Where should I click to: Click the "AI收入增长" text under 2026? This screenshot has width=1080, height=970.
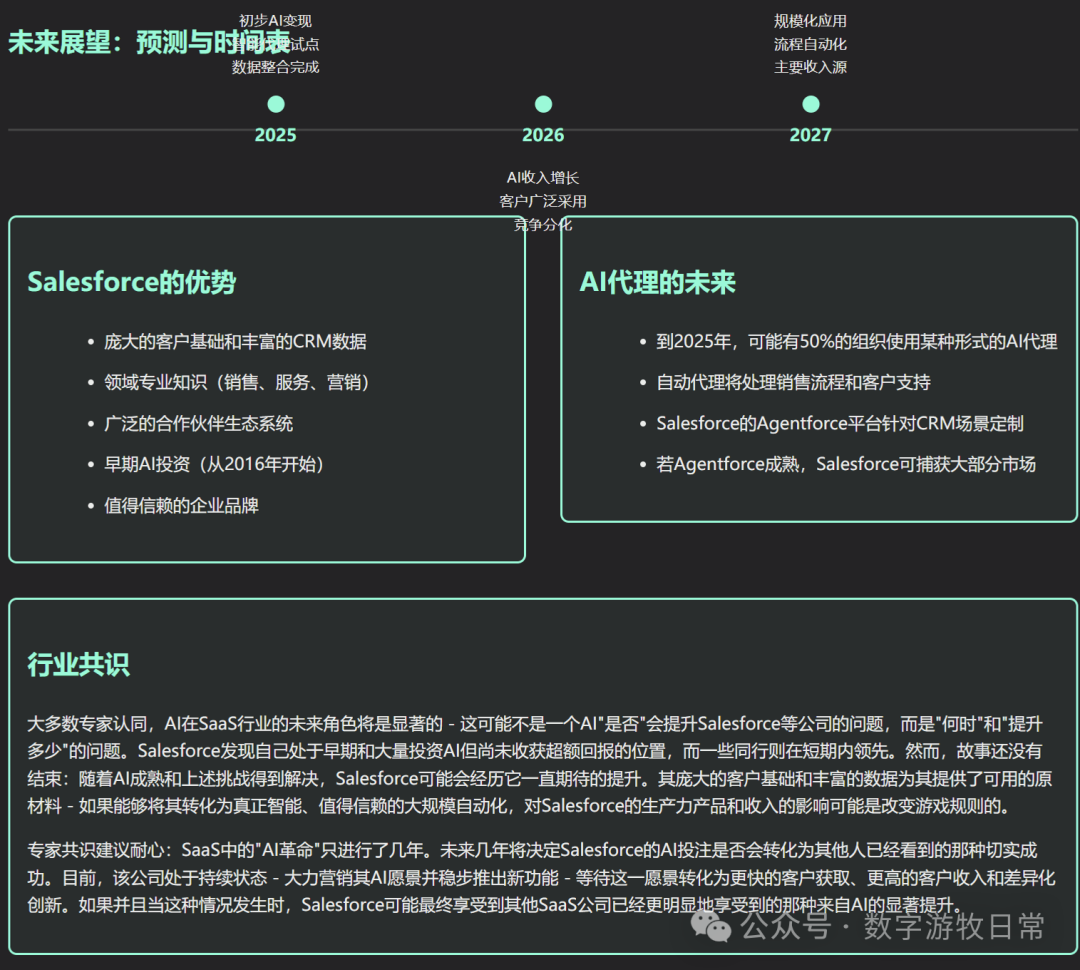[x=543, y=178]
